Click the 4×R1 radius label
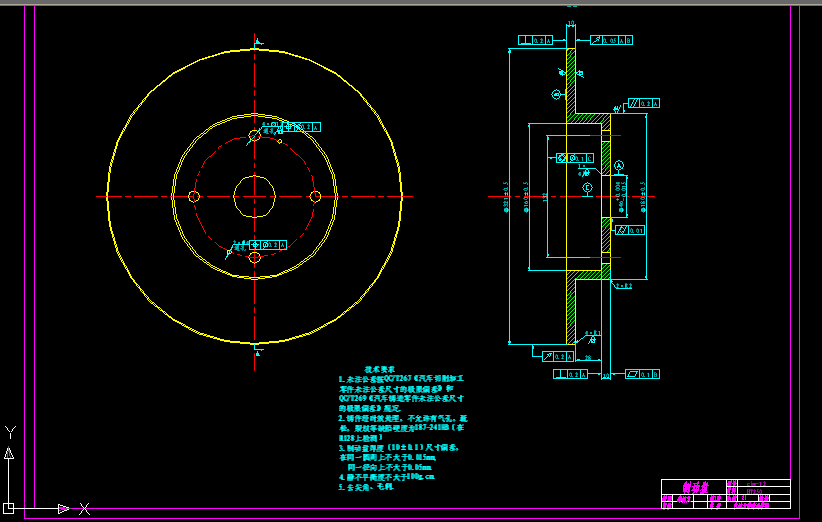The image size is (822, 522). 592,333
